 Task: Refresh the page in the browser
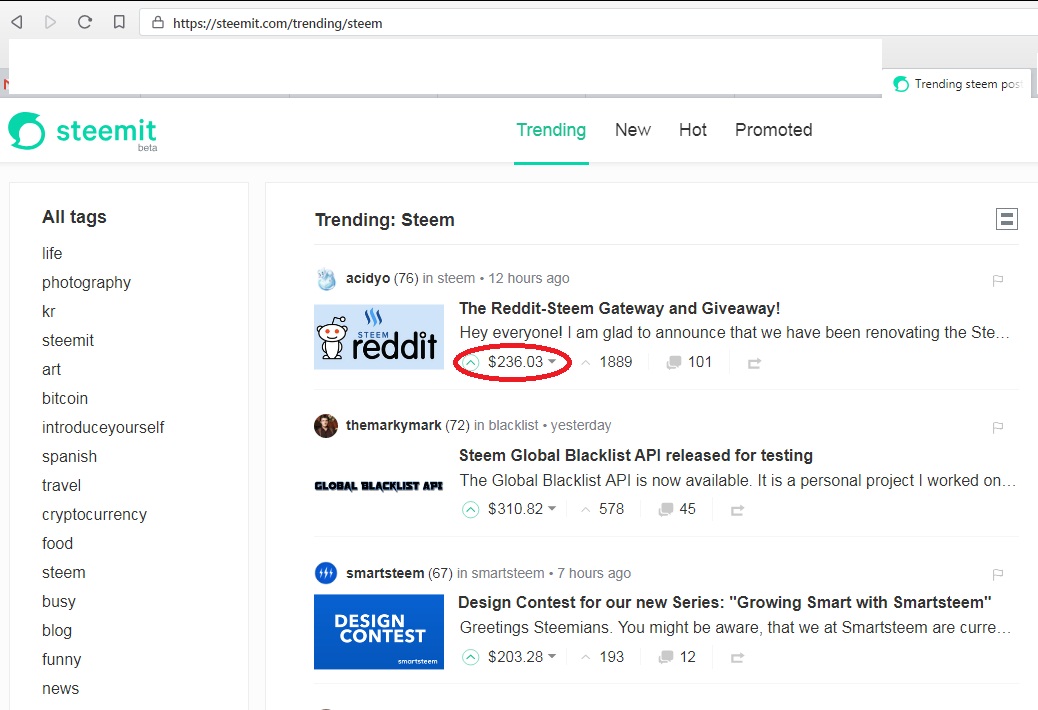click(x=85, y=21)
